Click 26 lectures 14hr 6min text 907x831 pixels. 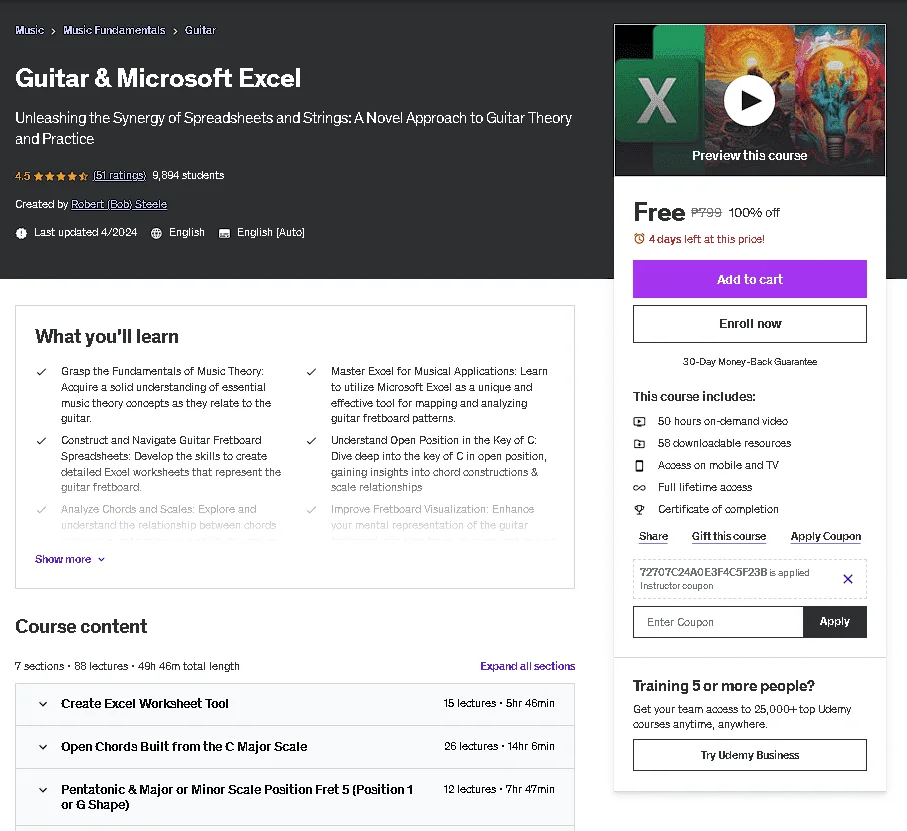pos(499,747)
